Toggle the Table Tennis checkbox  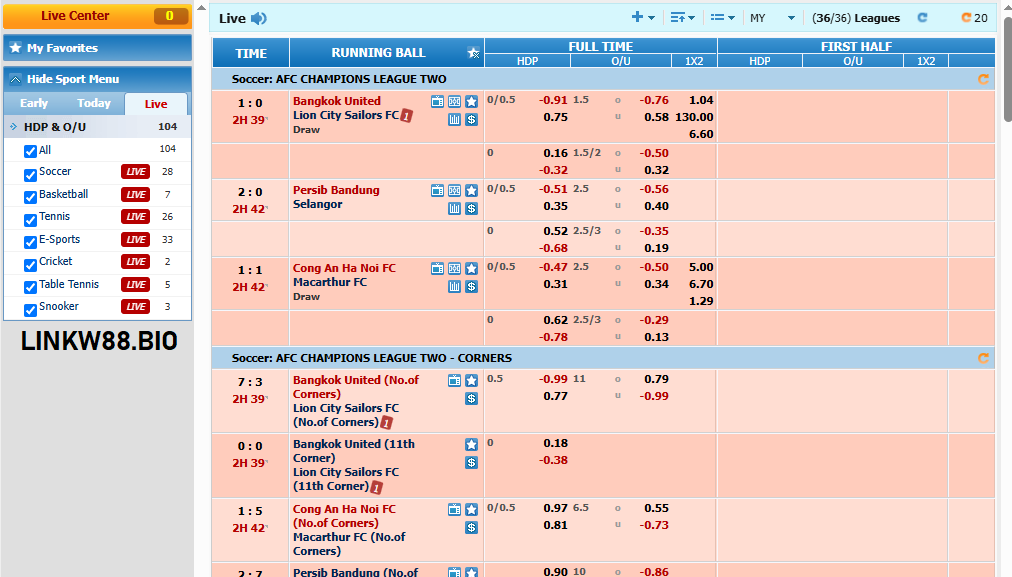pos(30,285)
